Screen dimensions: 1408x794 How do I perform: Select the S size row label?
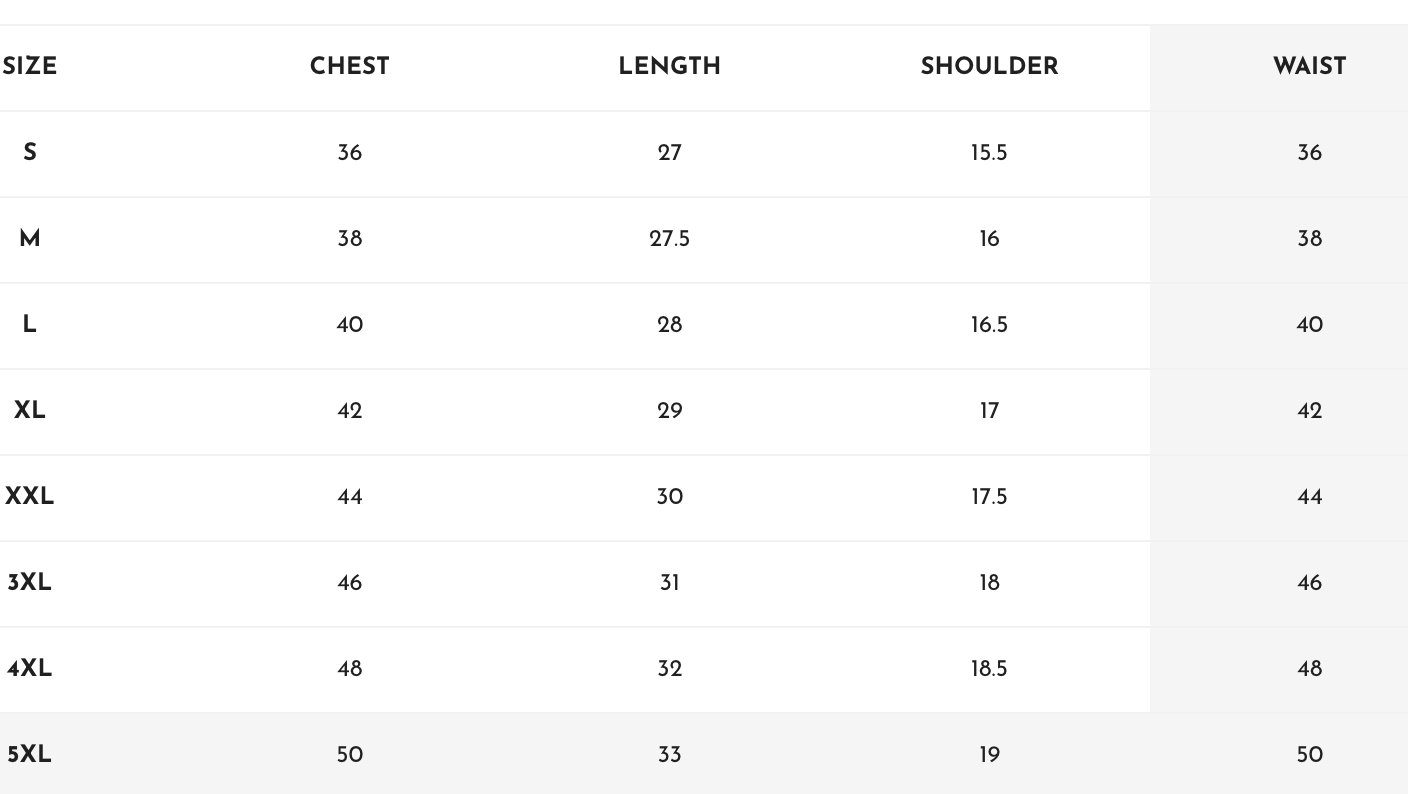[30, 153]
